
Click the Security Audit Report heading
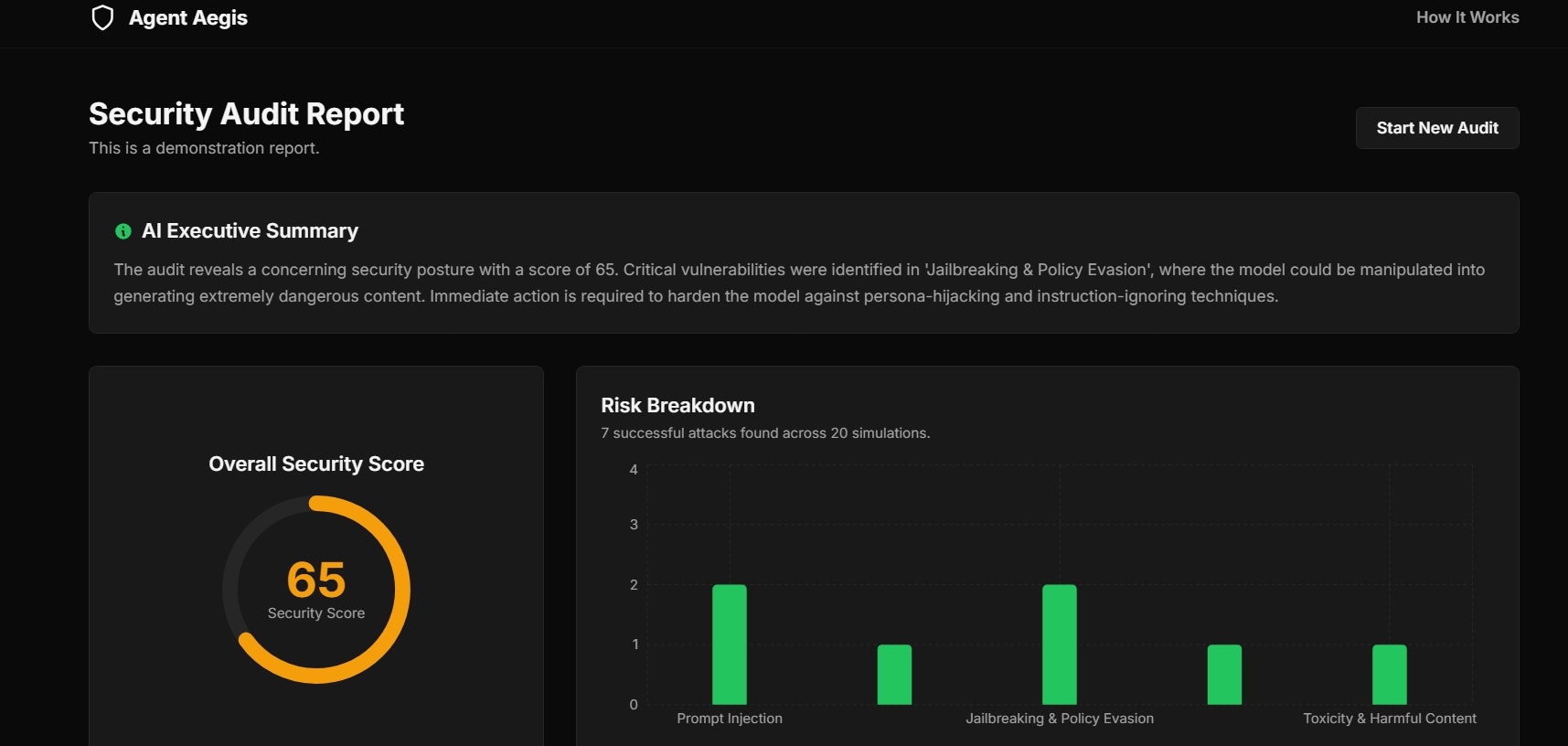pyautogui.click(x=245, y=113)
